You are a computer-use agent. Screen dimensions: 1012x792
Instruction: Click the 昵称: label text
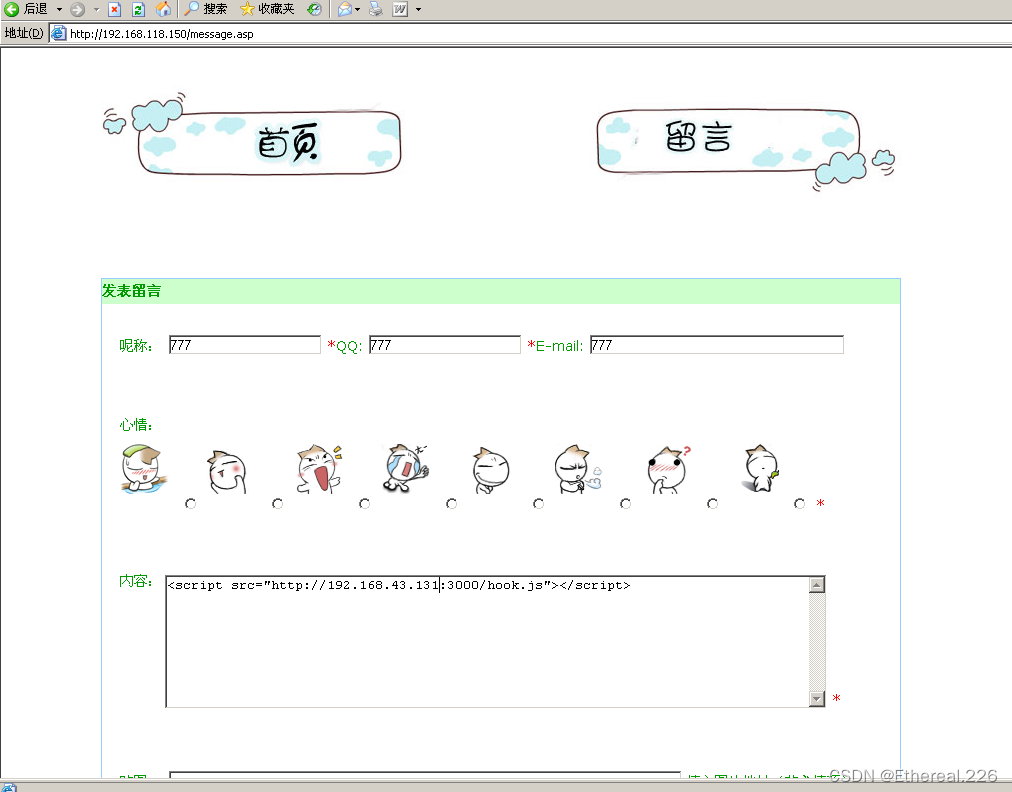[136, 346]
